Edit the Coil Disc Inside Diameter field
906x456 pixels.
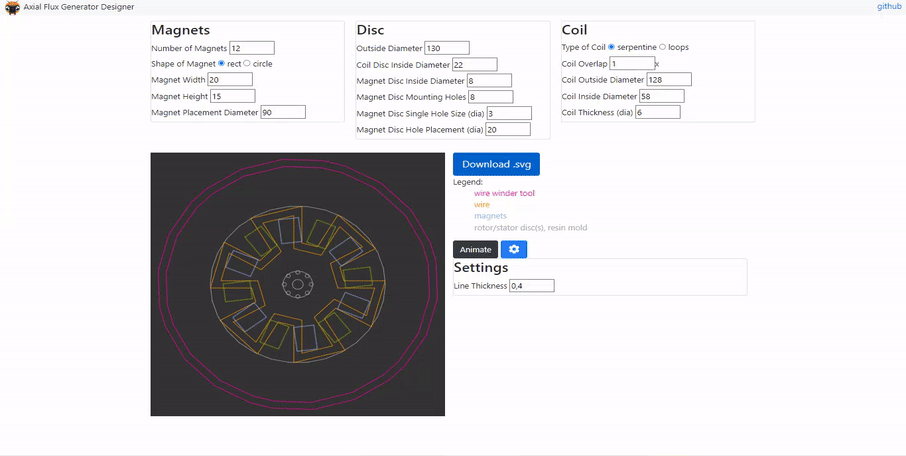(x=475, y=65)
